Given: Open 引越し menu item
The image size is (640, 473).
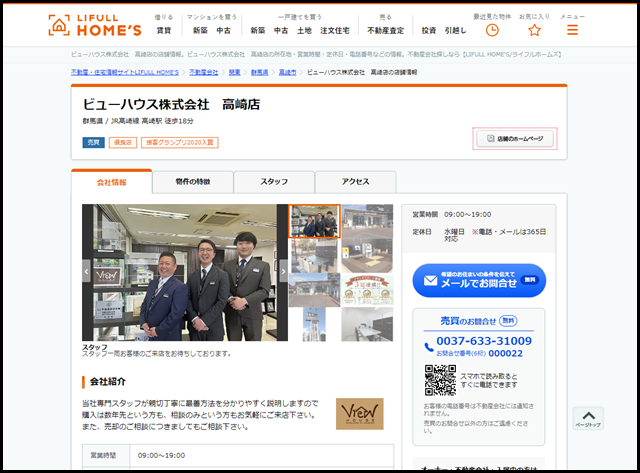Looking at the screenshot, I should click(x=455, y=31).
